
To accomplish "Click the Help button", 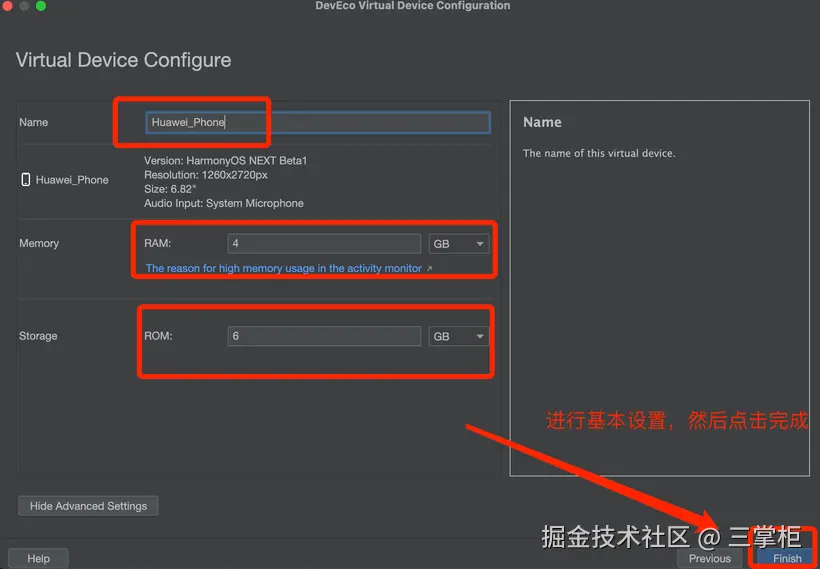I will [x=38, y=559].
